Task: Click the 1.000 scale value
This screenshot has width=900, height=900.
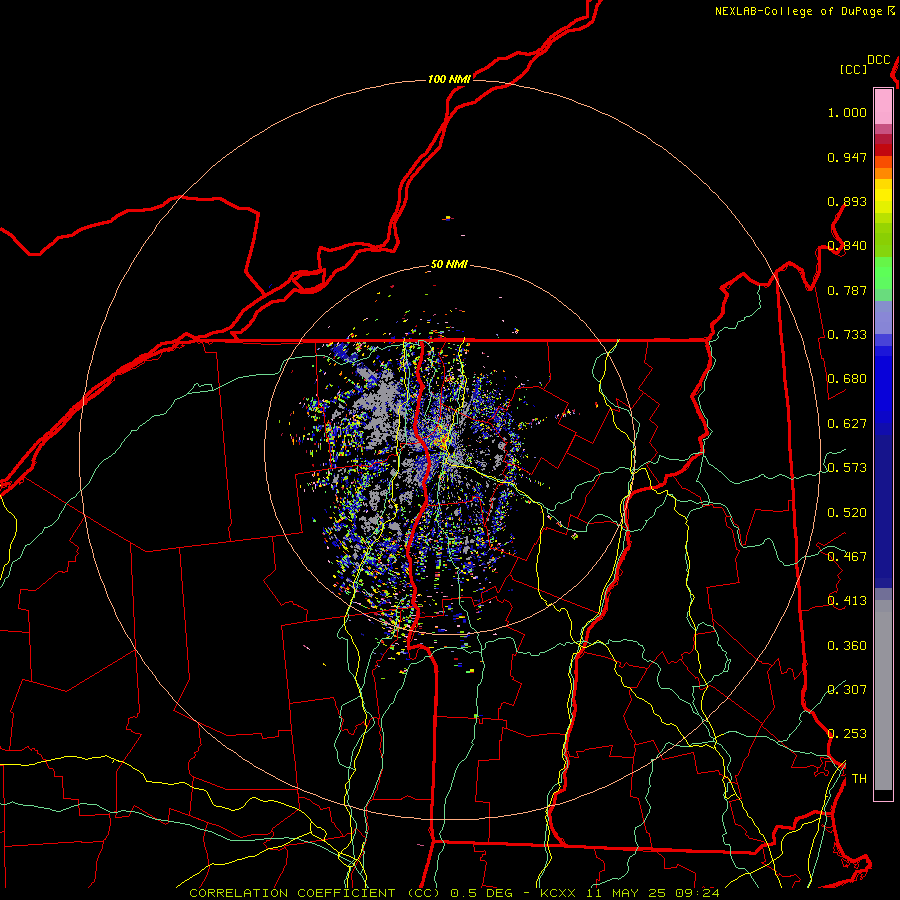Action: click(847, 112)
